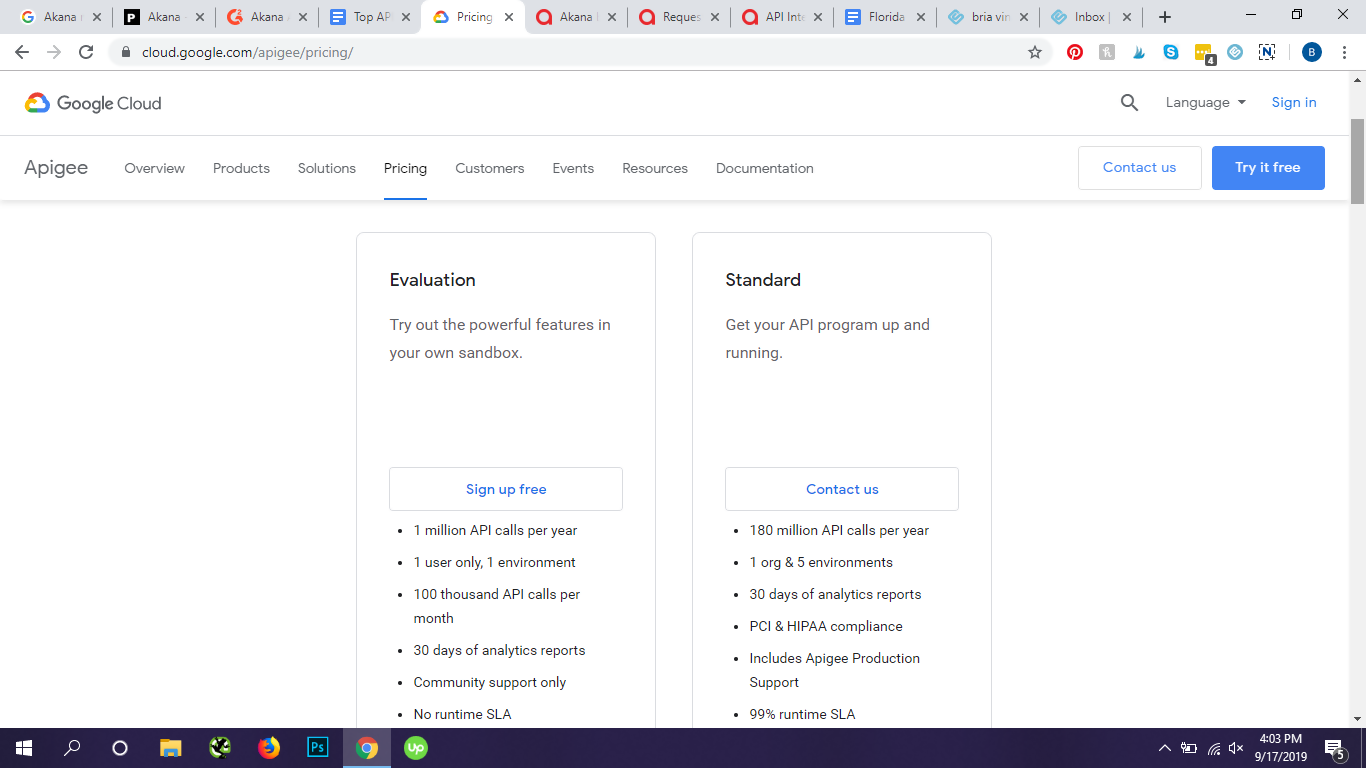Open the site search magnifier icon
Screen dimensions: 1366x768
click(x=1129, y=102)
